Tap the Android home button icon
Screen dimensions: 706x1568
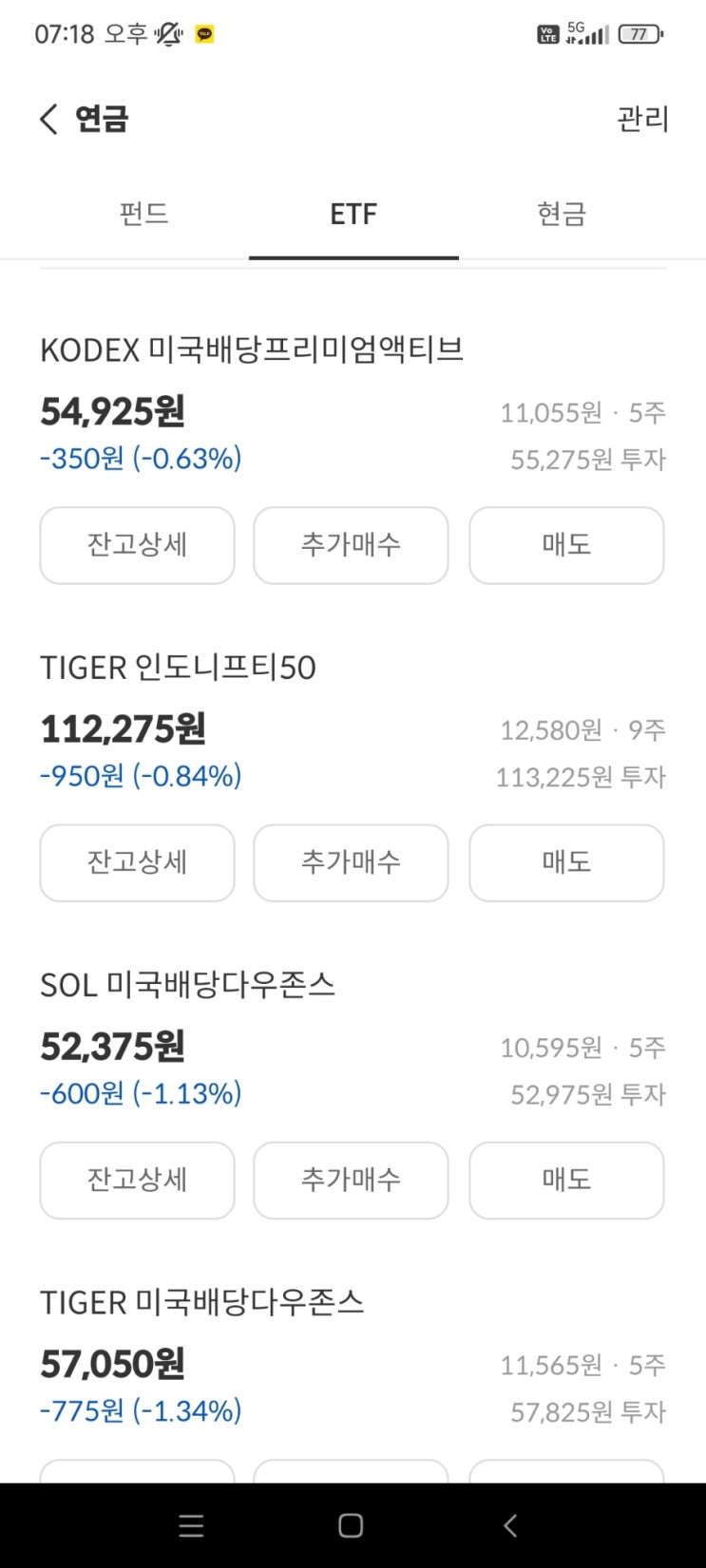click(x=351, y=1525)
